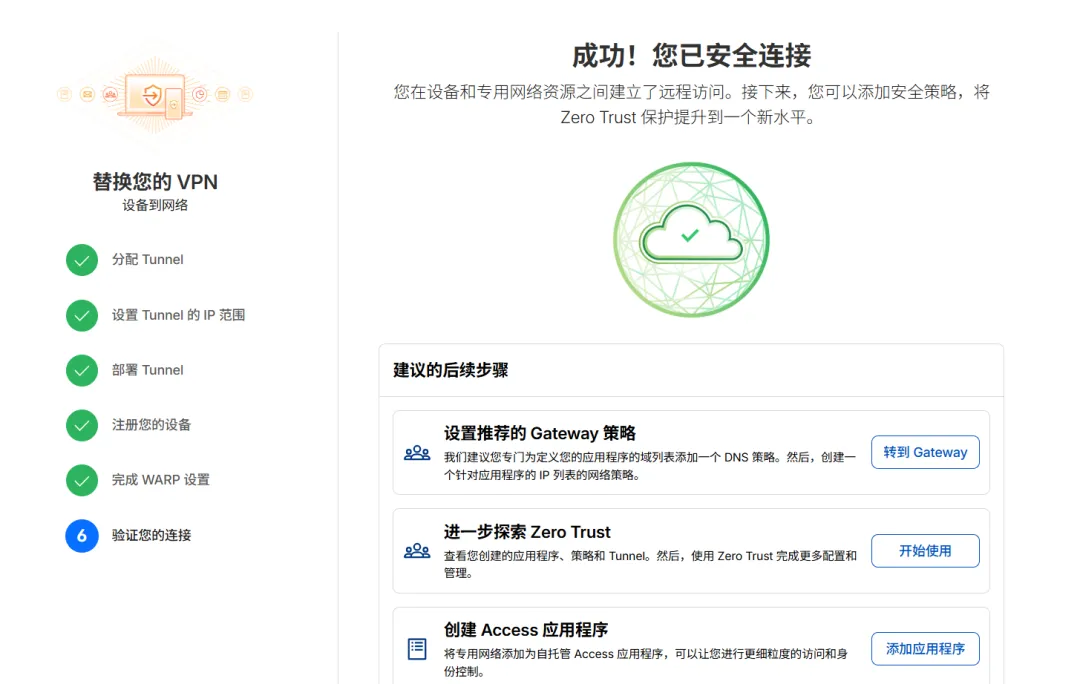Click the 进一步探索 Zero Trust heading
This screenshot has width=1080, height=684.
coord(527,532)
